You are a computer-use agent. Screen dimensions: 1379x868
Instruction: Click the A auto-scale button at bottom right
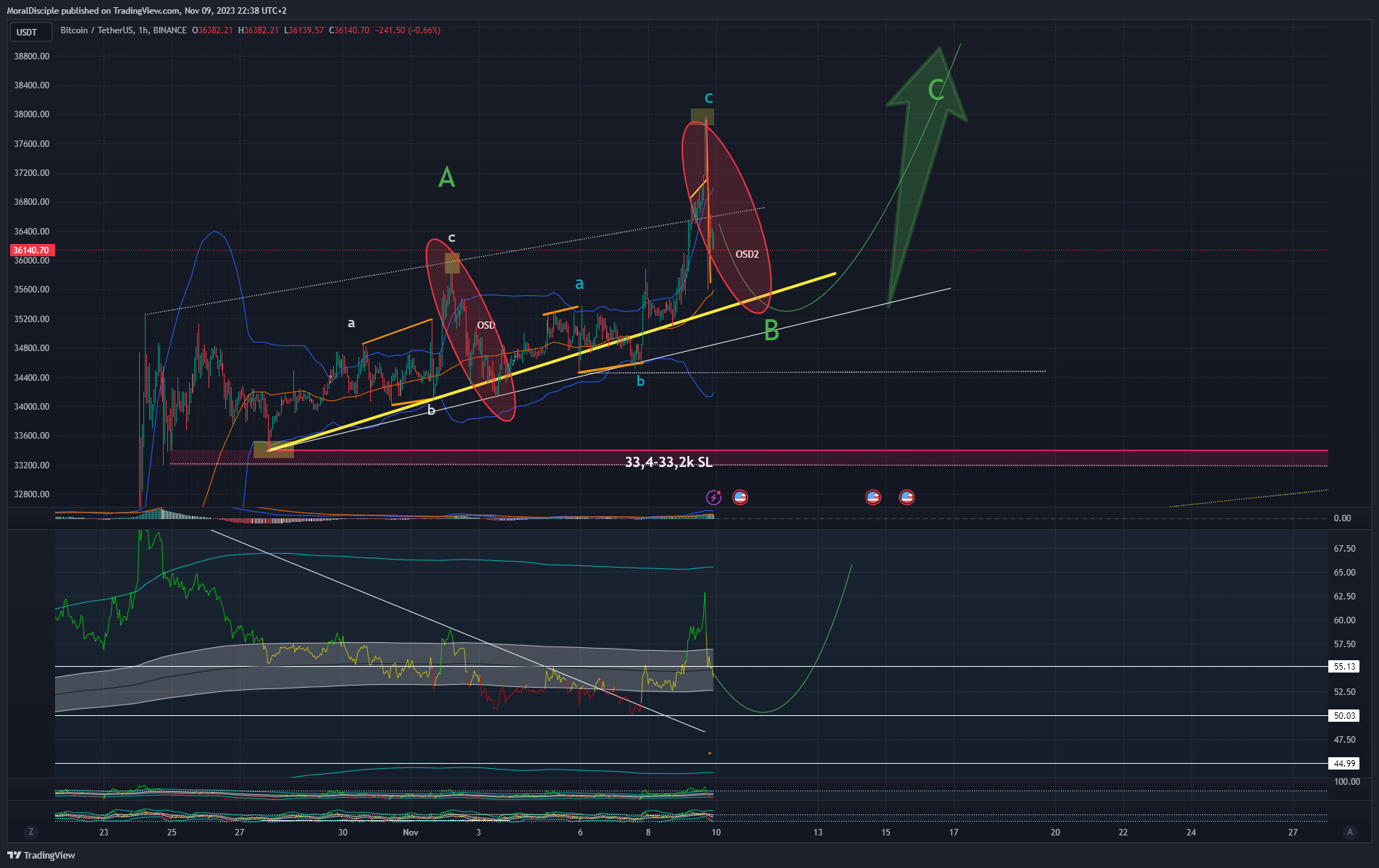[1349, 832]
